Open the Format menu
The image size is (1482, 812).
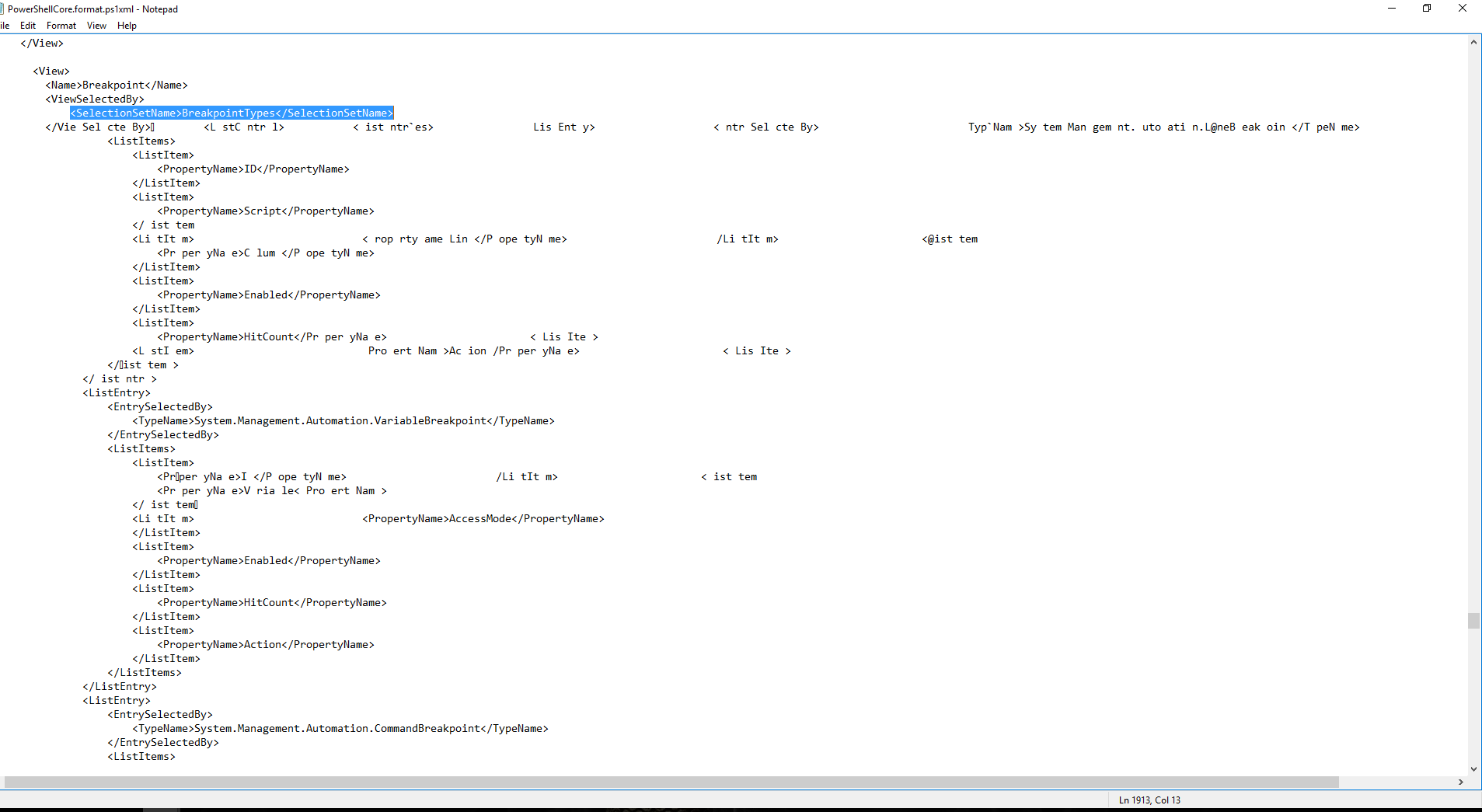click(x=61, y=25)
